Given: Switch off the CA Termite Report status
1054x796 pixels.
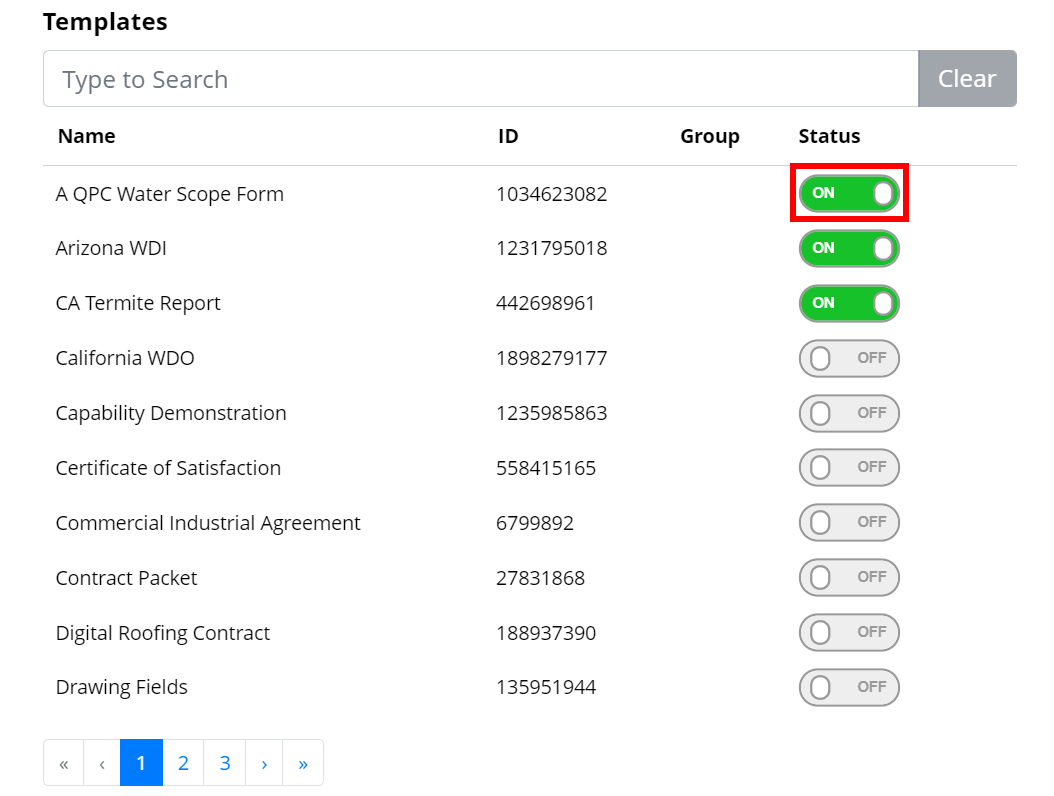Looking at the screenshot, I should 849,303.
